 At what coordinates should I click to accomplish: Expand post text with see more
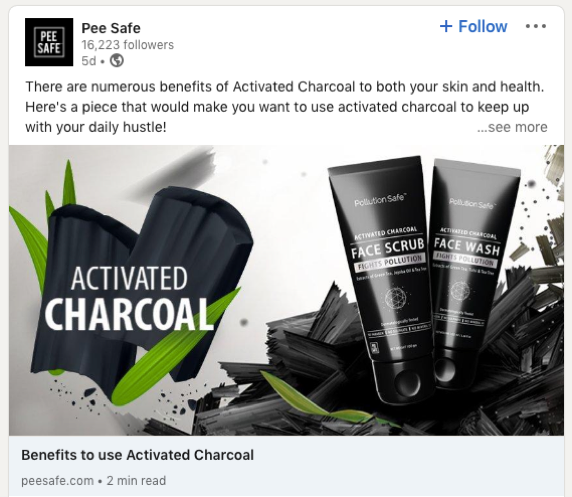(x=512, y=127)
